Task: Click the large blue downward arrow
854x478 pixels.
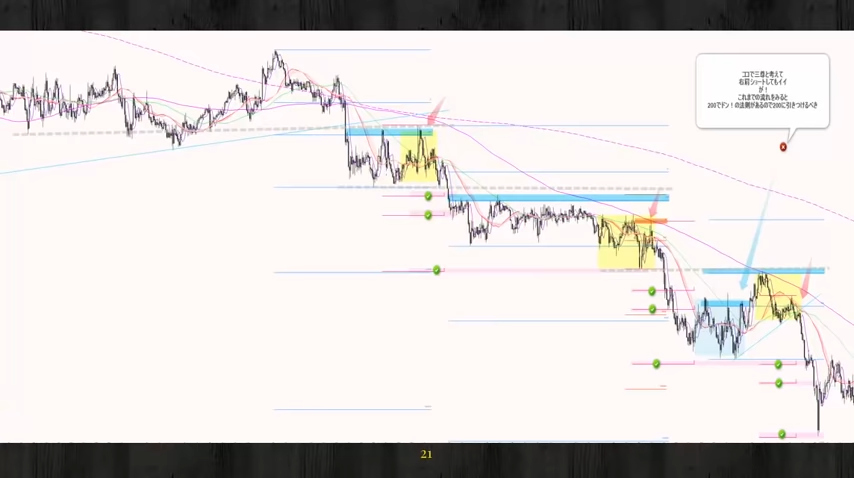Action: click(x=755, y=240)
